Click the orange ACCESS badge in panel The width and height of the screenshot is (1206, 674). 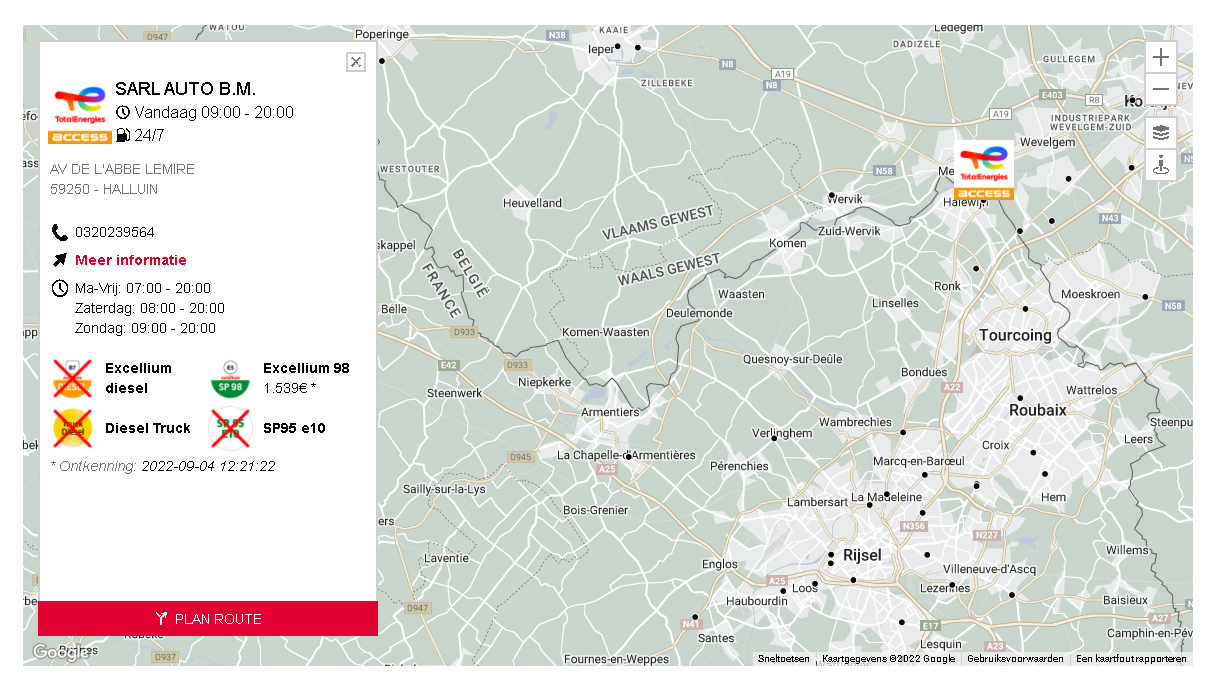(80, 137)
